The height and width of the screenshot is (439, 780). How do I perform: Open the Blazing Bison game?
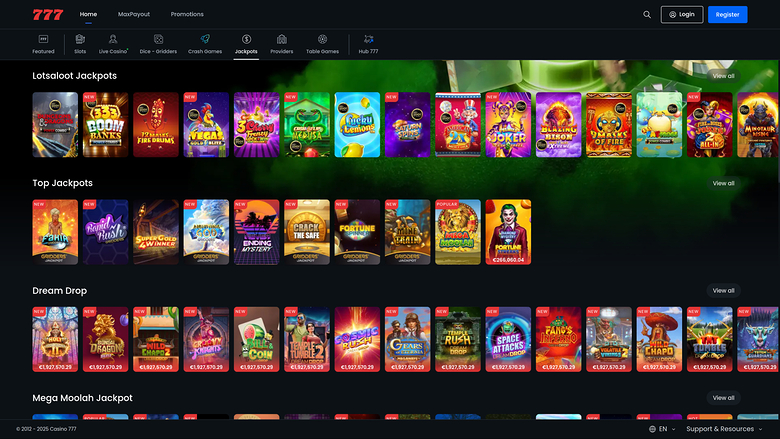pyautogui.click(x=559, y=125)
